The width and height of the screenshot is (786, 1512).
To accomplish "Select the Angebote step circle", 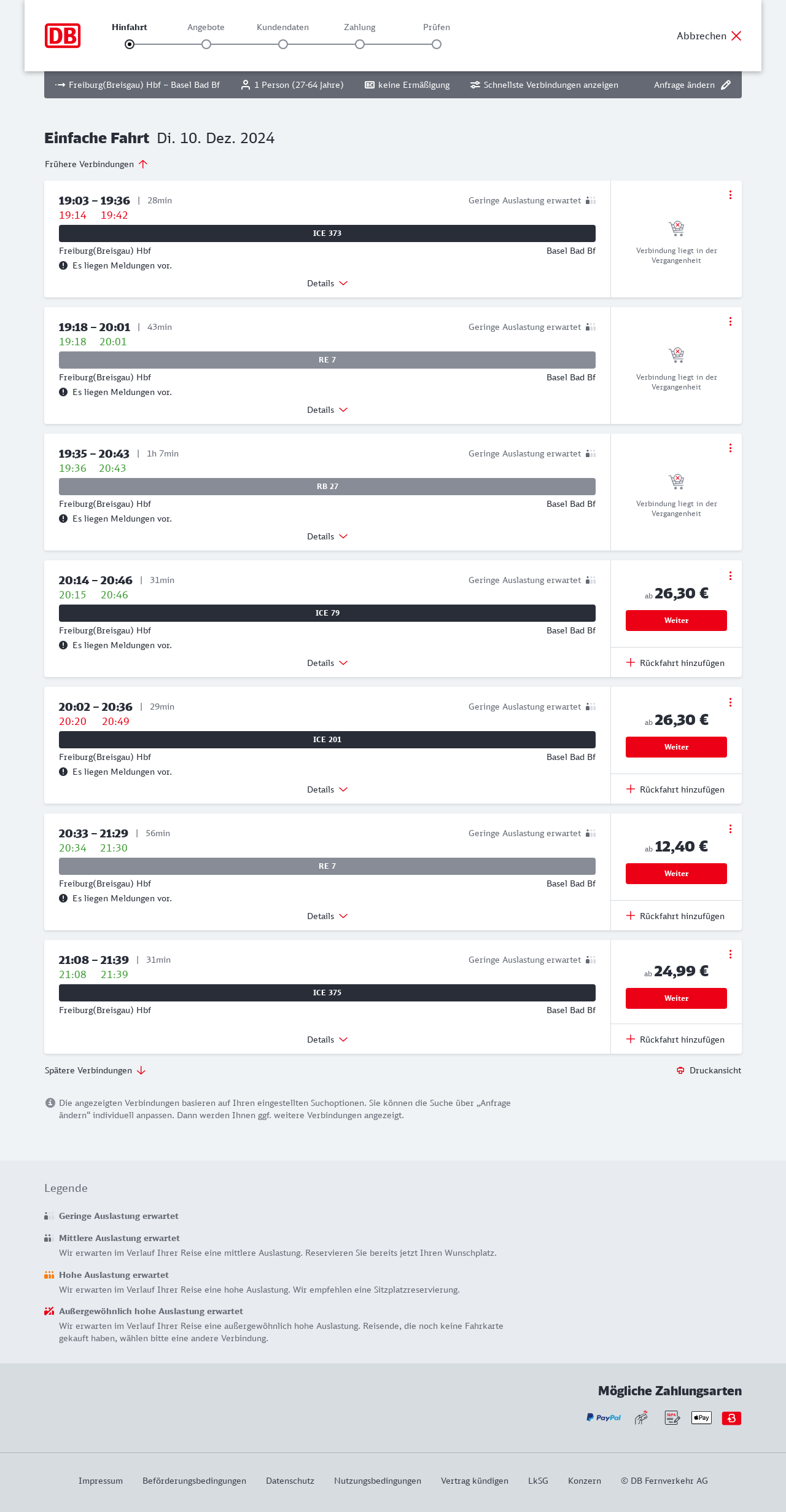I will 206,44.
